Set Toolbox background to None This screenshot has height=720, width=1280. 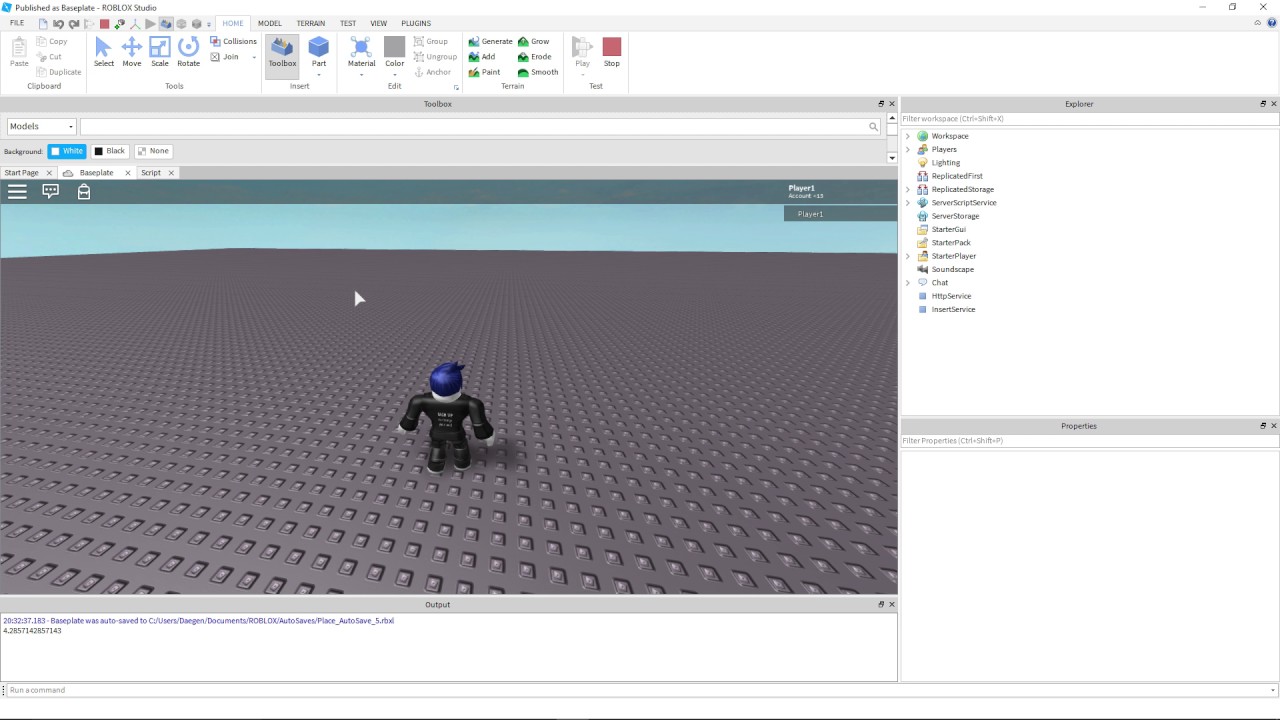(153, 151)
